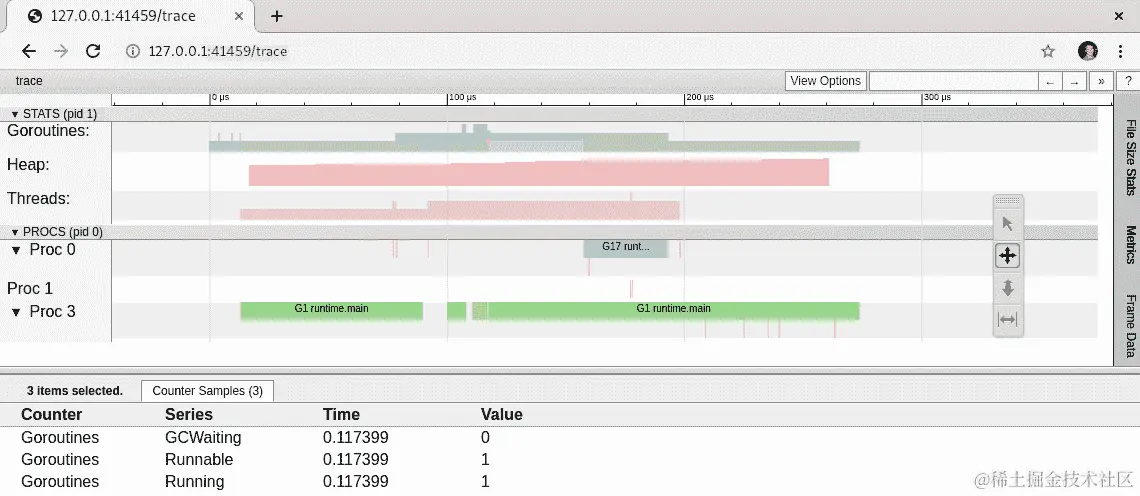Open the Metrics side tab
The width and height of the screenshot is (1140, 496).
point(1131,244)
